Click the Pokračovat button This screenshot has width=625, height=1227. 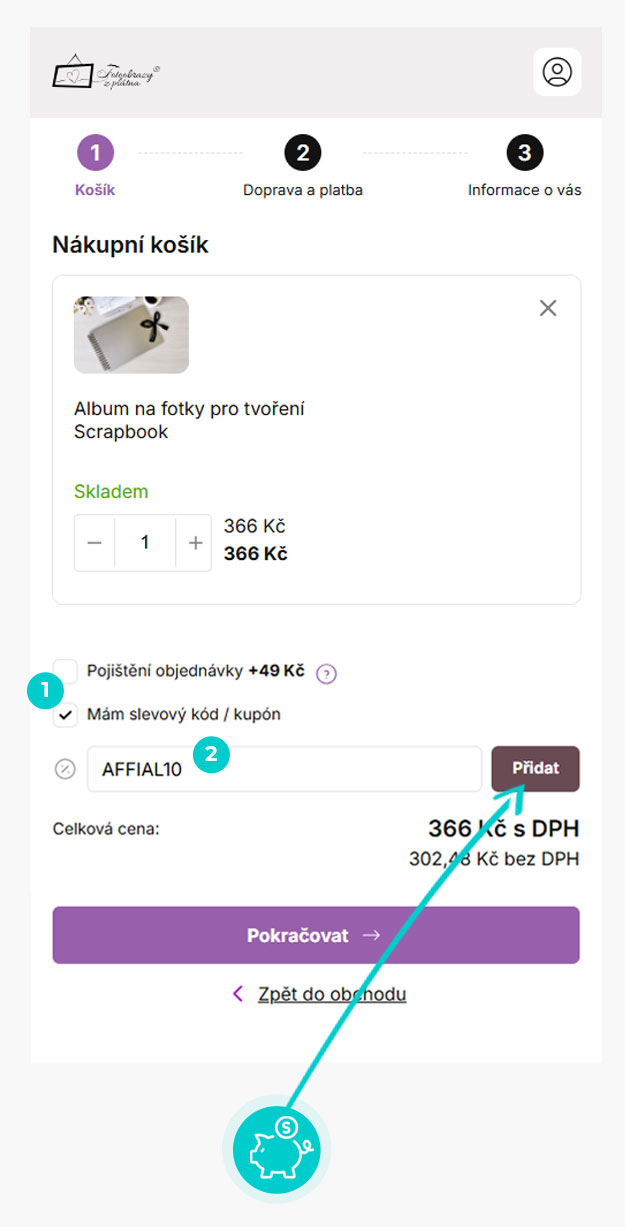click(316, 935)
